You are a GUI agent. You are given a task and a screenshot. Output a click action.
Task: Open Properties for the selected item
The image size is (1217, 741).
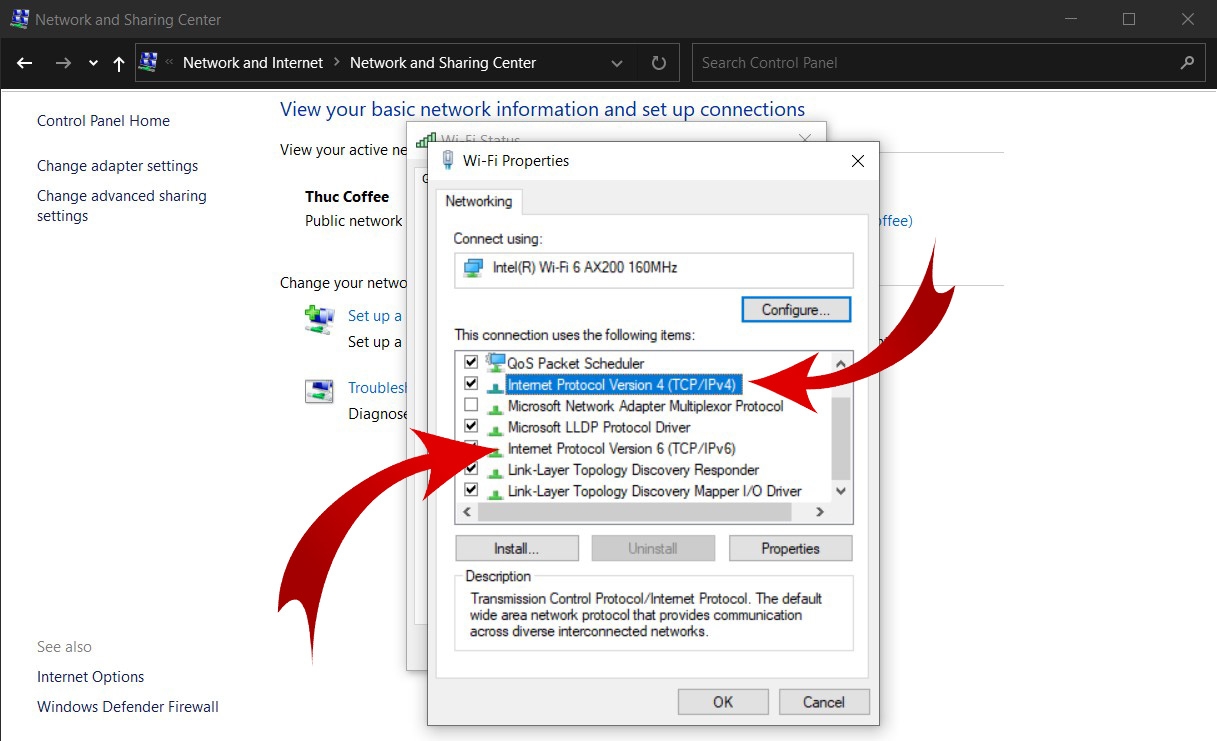tap(790, 548)
